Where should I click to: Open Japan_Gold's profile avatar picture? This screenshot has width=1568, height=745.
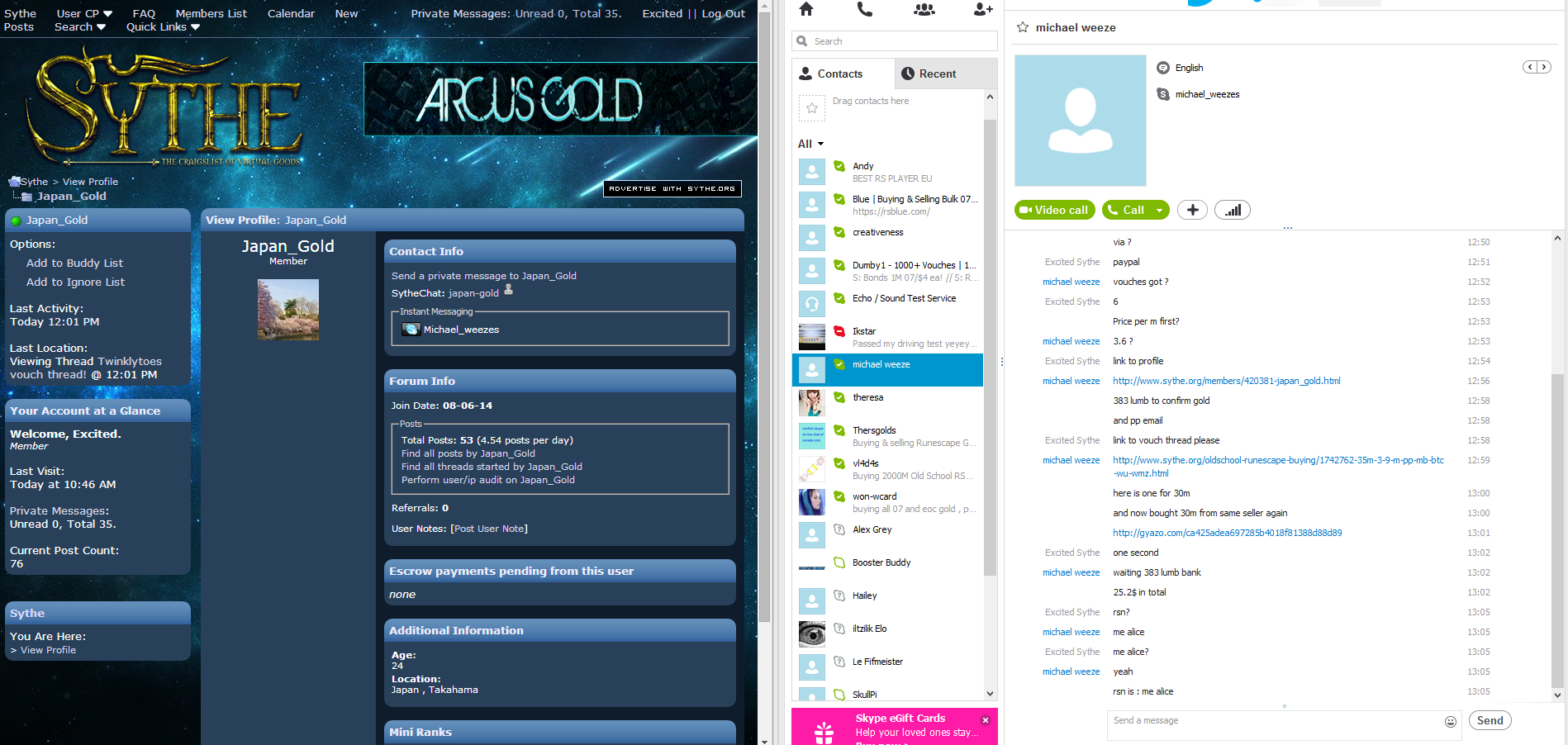pos(288,309)
